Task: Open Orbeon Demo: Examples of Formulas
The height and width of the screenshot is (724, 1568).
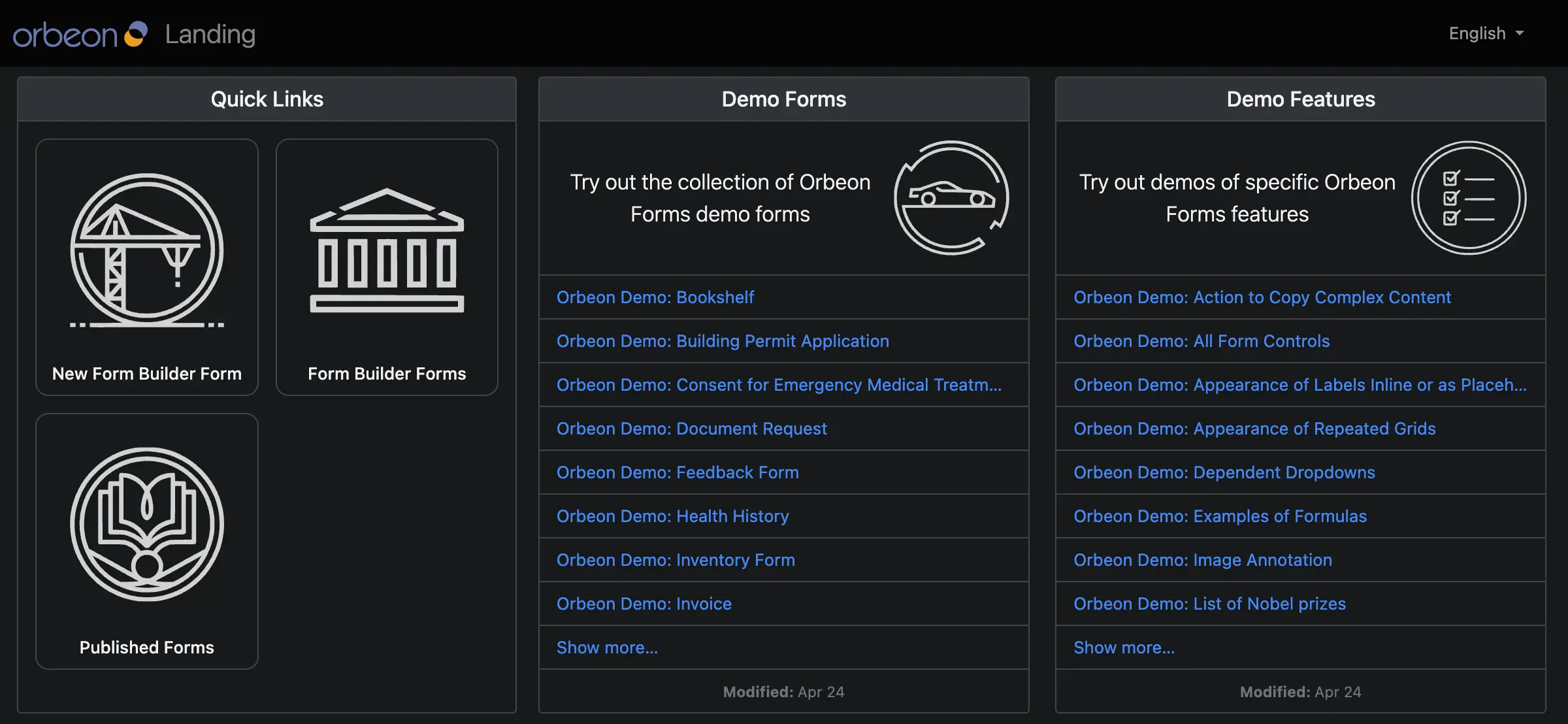Action: (x=1220, y=516)
